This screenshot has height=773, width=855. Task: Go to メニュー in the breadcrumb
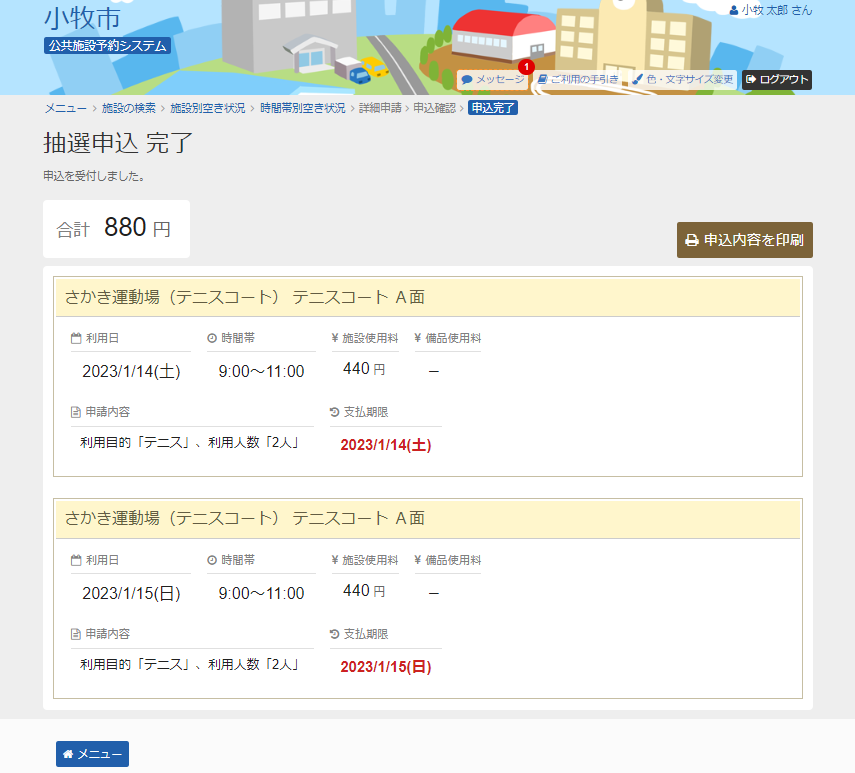tap(64, 108)
